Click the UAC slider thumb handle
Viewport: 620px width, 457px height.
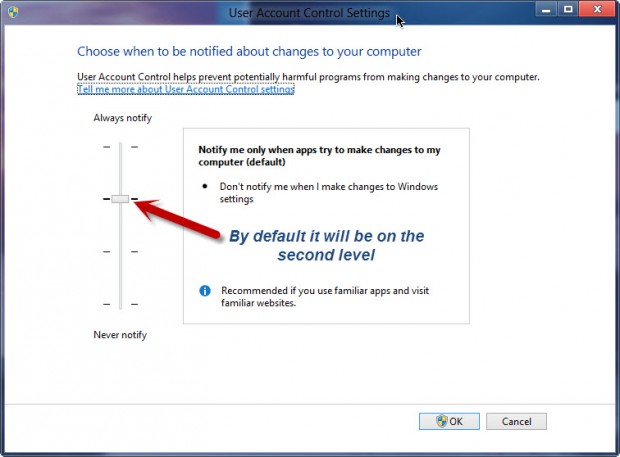coord(120,199)
